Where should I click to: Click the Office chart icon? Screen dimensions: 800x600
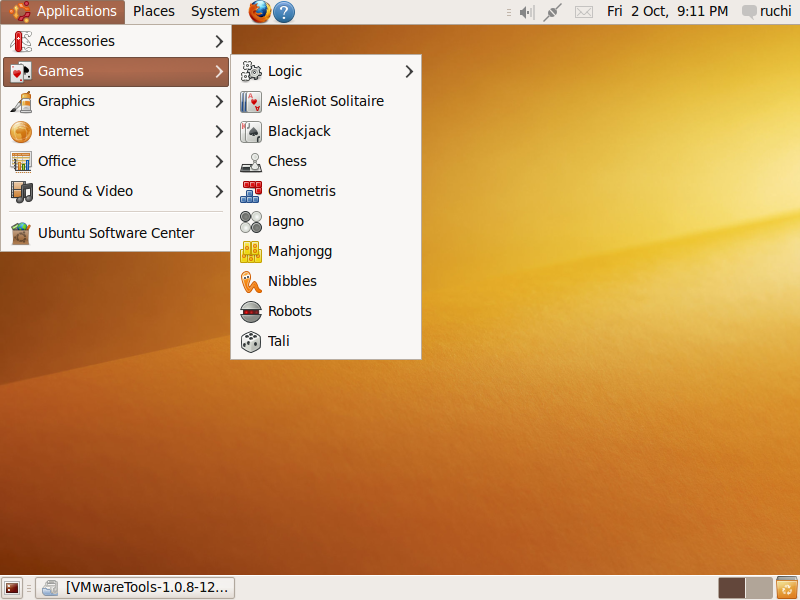21,162
